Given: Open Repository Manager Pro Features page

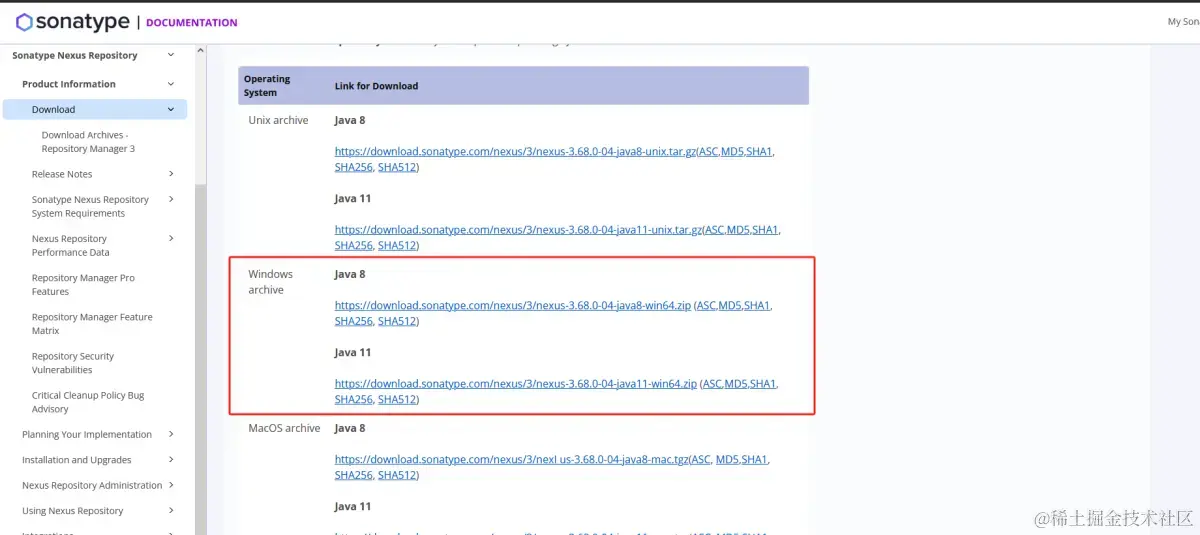Looking at the screenshot, I should (83, 285).
